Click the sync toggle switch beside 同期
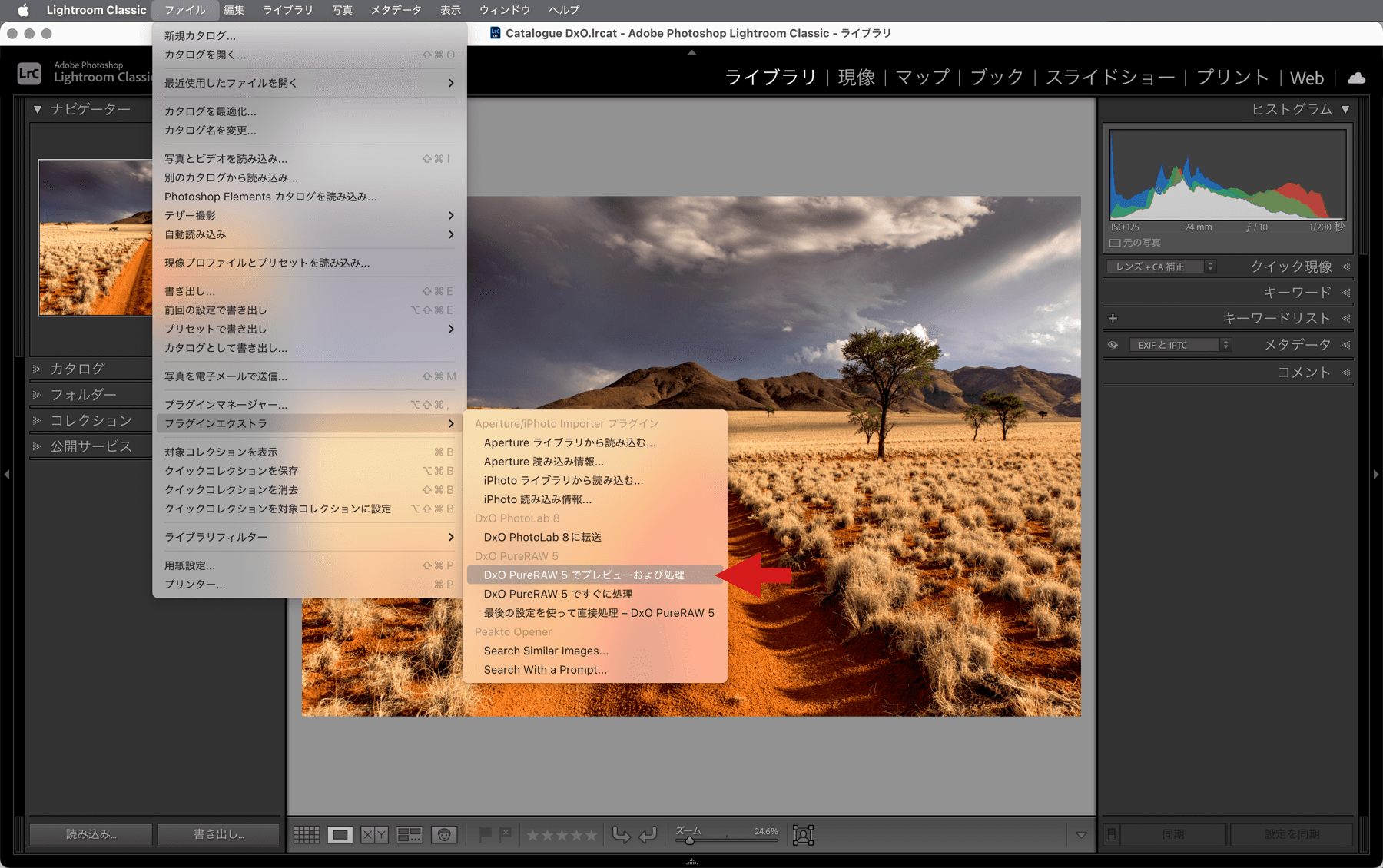 [x=1111, y=834]
